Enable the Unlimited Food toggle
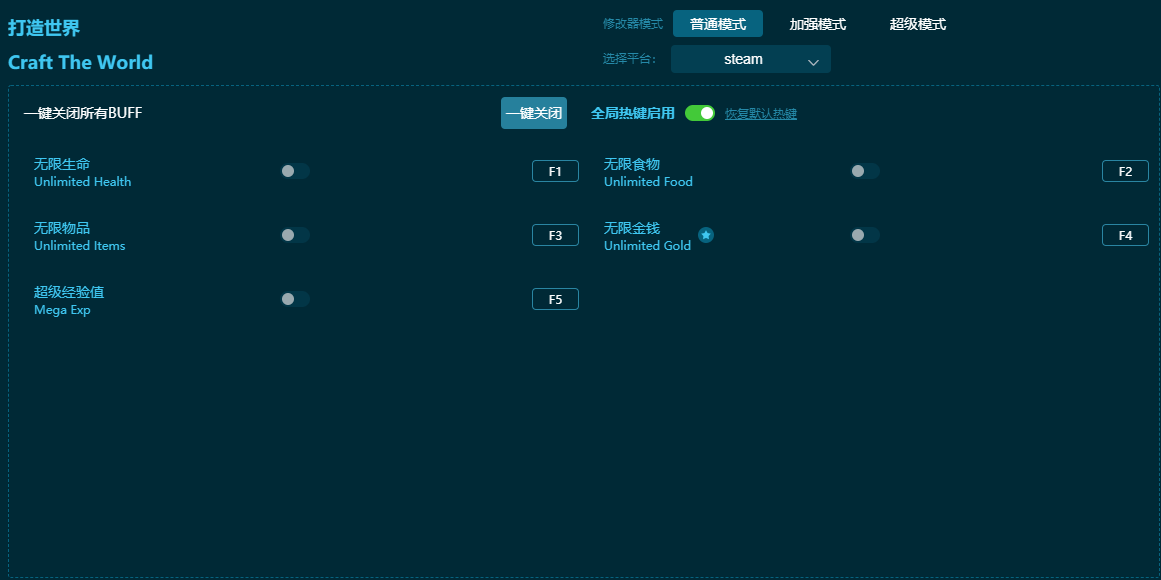The height and width of the screenshot is (580, 1161). [x=865, y=171]
